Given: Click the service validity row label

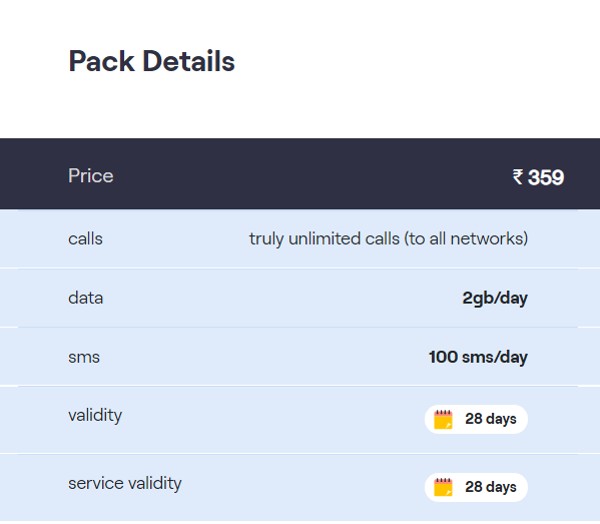Looking at the screenshot, I should [125, 483].
